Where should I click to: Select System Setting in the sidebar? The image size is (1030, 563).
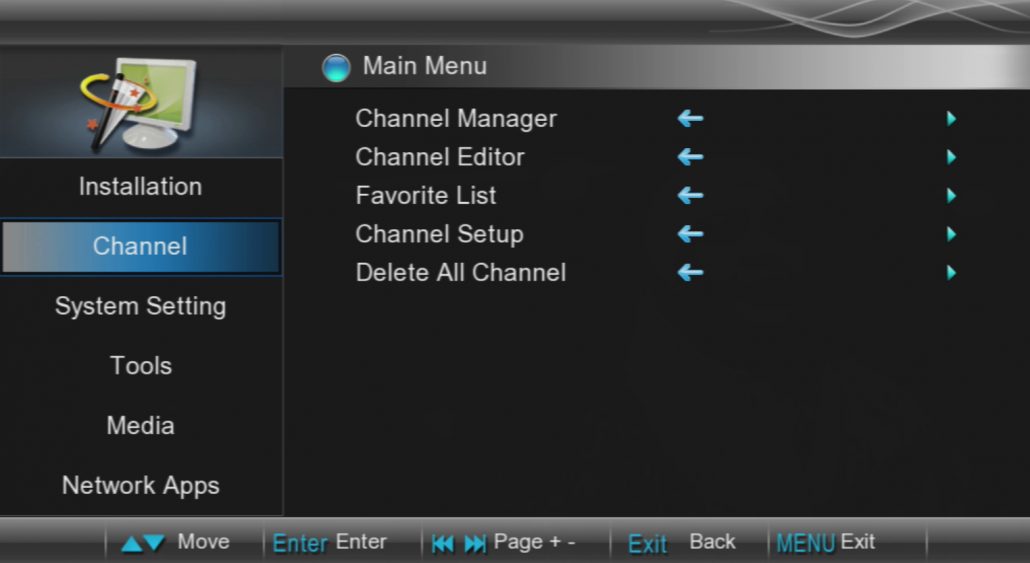140,306
